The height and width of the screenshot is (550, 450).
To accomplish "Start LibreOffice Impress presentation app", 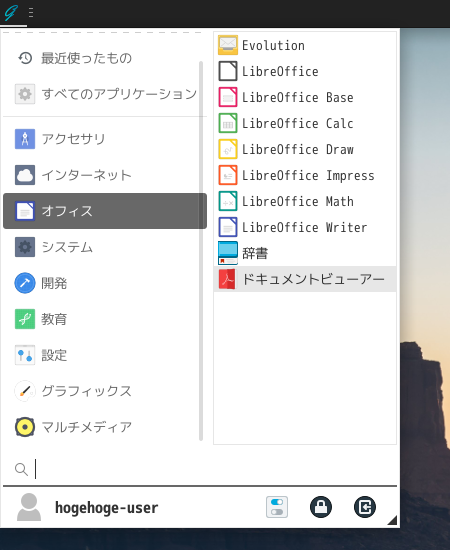I will coord(305,175).
